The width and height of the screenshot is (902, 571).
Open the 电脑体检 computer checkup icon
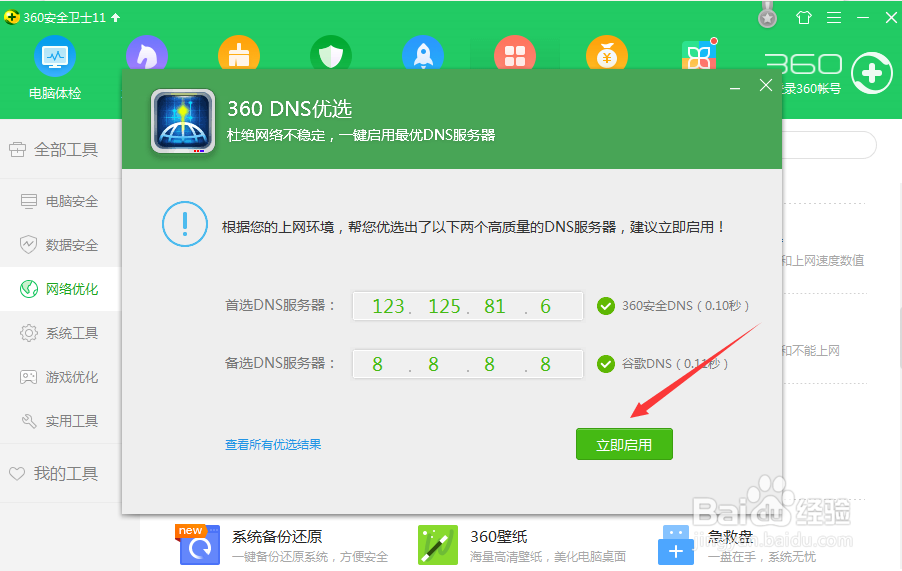pyautogui.click(x=55, y=56)
